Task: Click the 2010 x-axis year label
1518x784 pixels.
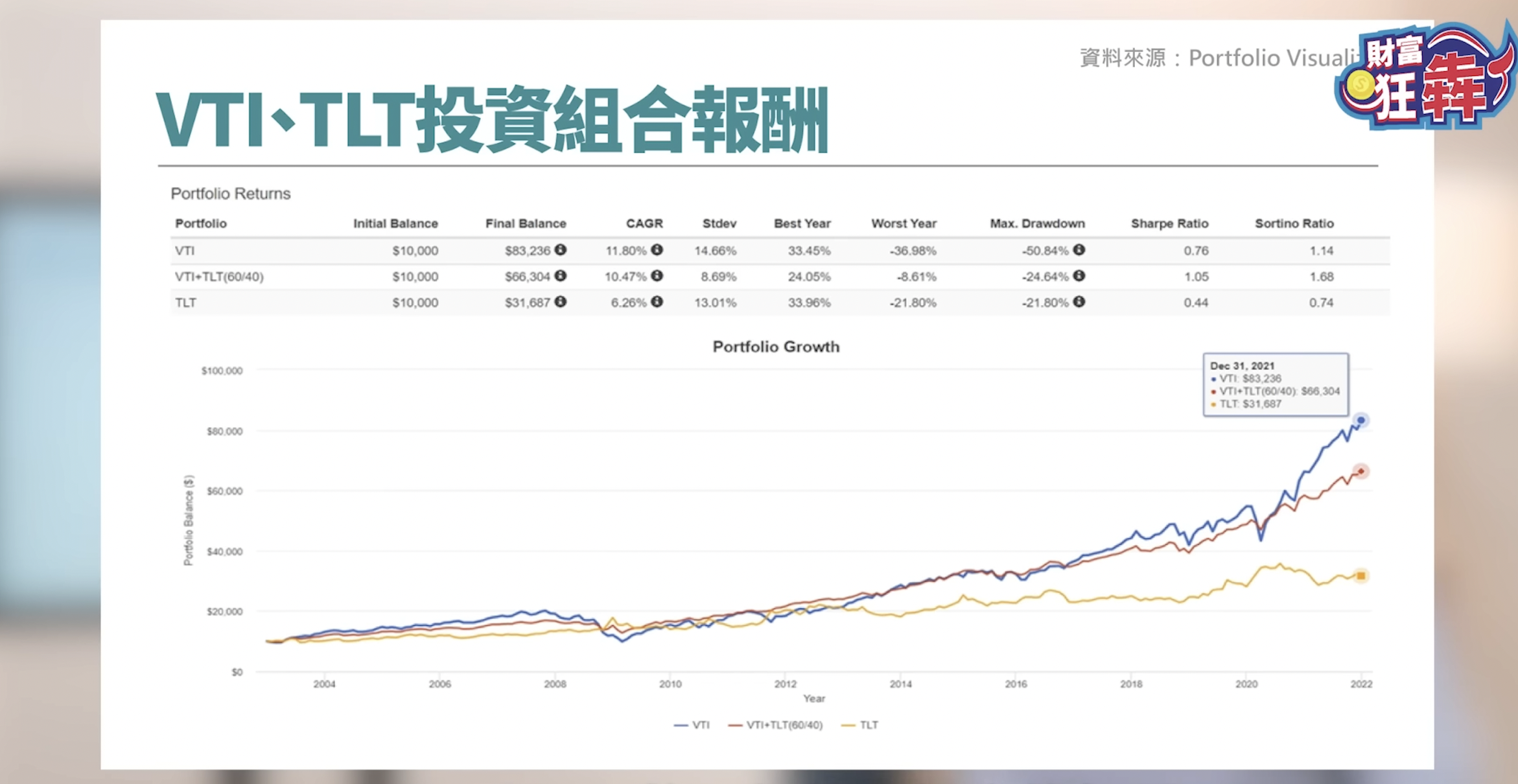Action: [670, 684]
